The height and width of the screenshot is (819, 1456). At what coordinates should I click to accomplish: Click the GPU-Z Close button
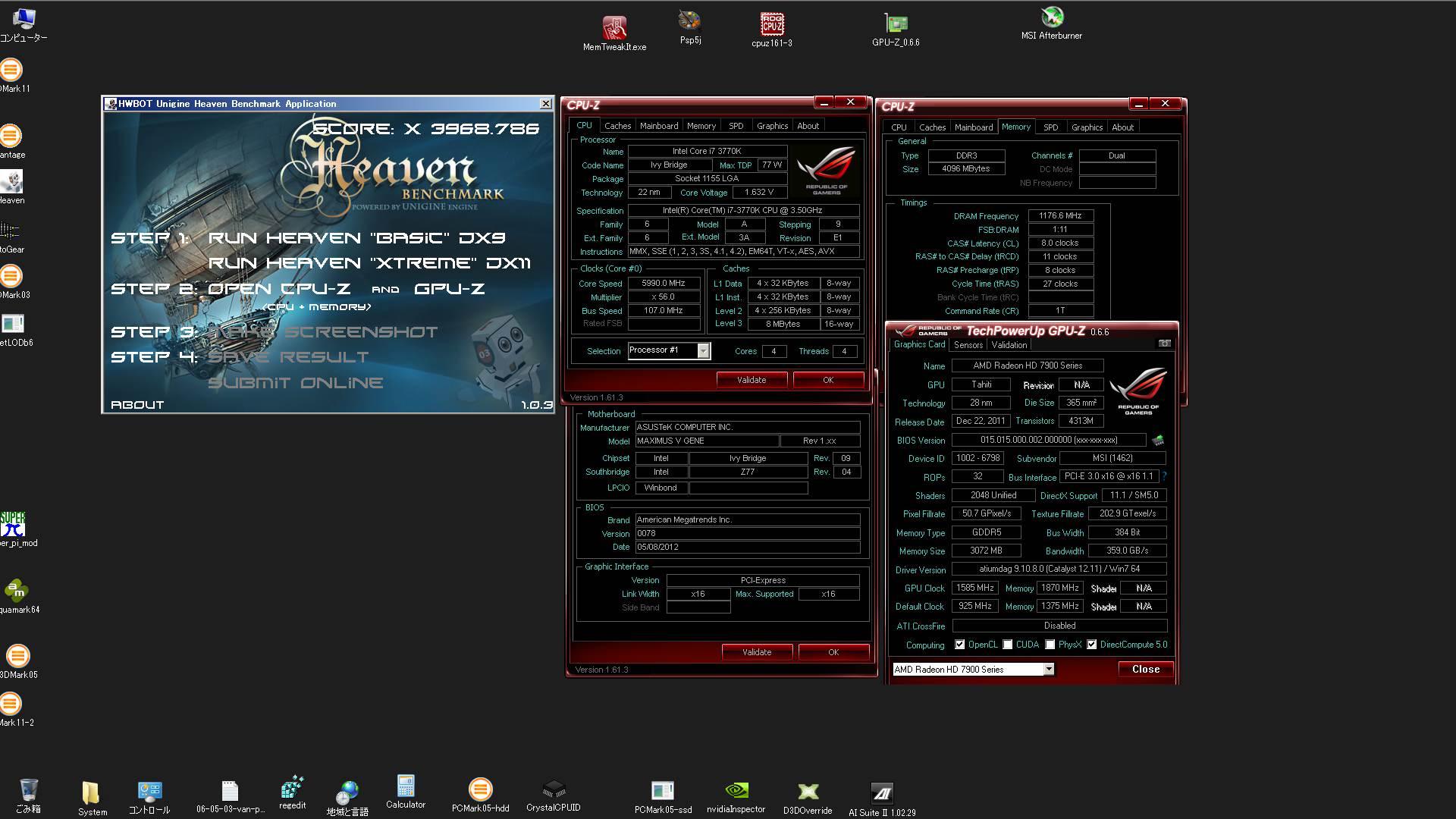click(x=1146, y=669)
